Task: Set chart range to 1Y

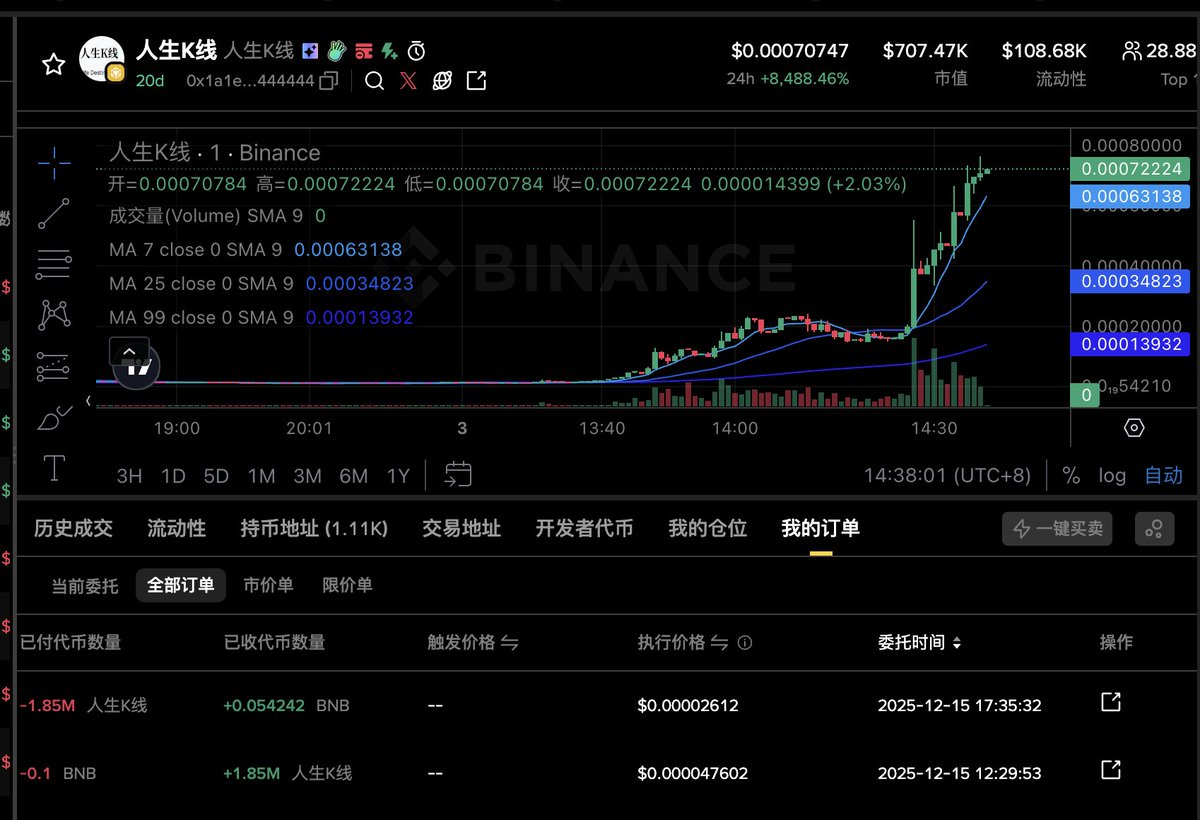Action: point(398,476)
